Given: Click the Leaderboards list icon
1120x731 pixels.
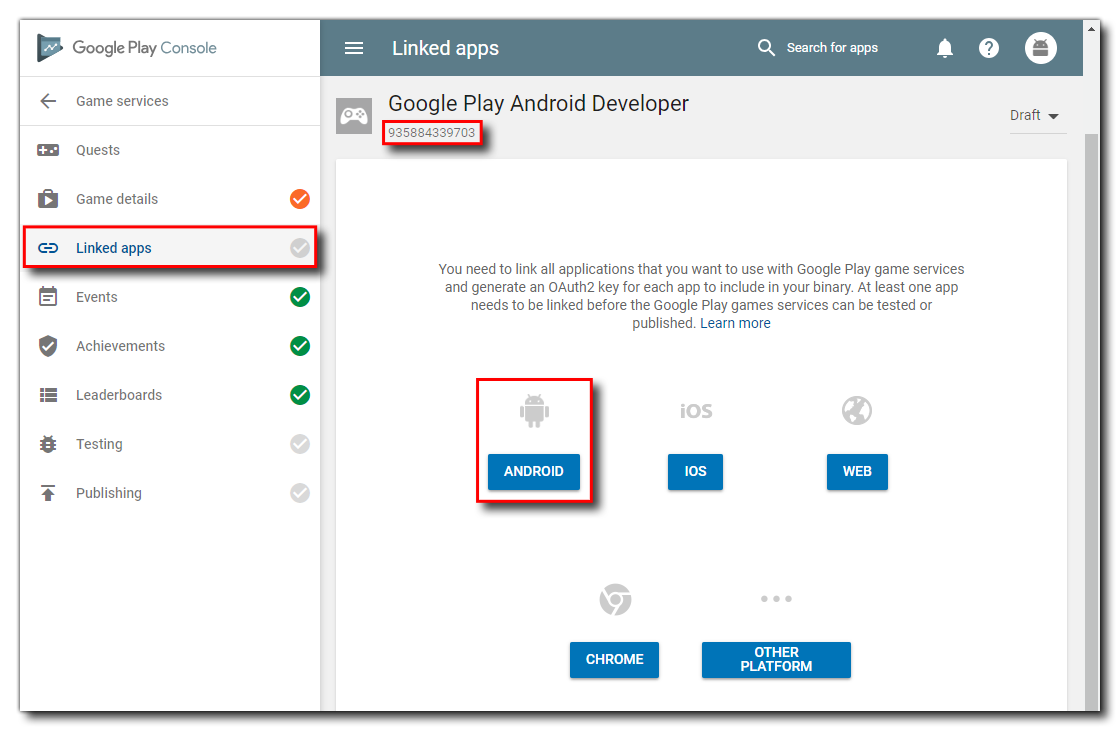Looking at the screenshot, I should [x=48, y=395].
